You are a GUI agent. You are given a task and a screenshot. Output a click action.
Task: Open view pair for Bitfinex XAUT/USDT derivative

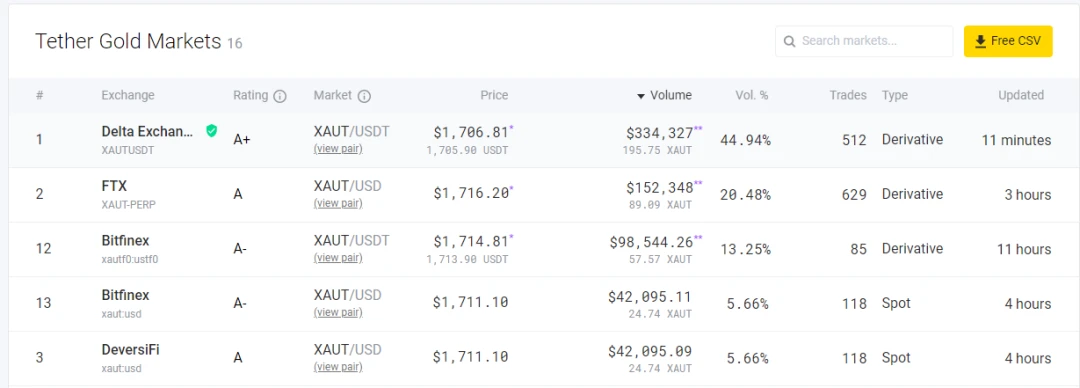(338, 258)
